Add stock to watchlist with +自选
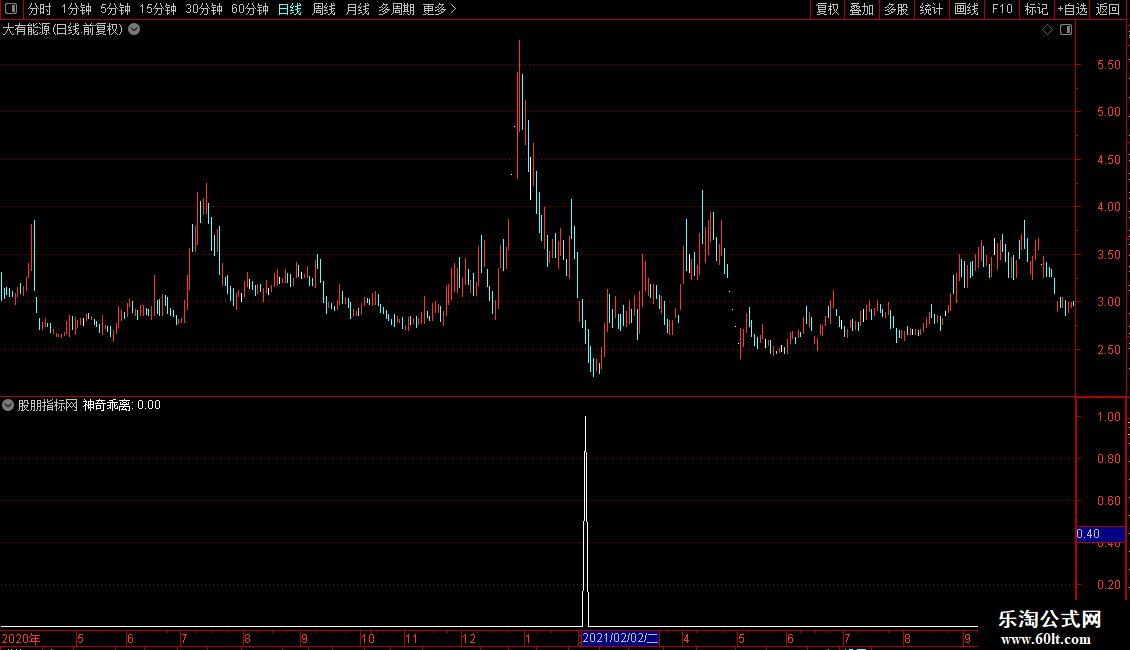The width and height of the screenshot is (1130, 650). [1072, 9]
